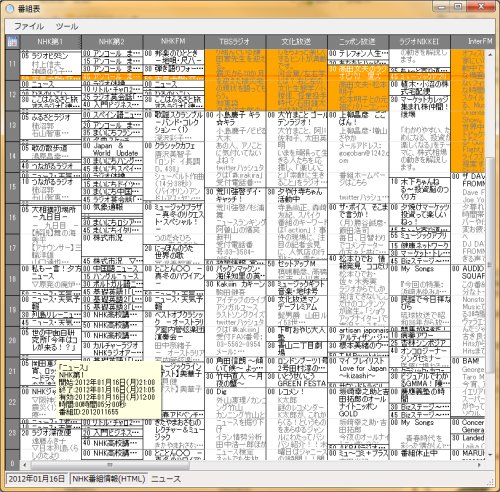Select the NHKFM column header

[x=174, y=42]
